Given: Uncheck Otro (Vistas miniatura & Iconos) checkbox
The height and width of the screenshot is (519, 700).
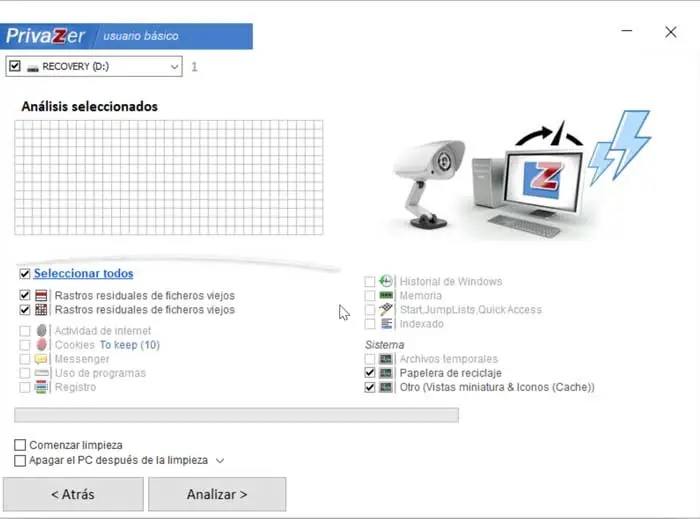Looking at the screenshot, I should click(370, 387).
